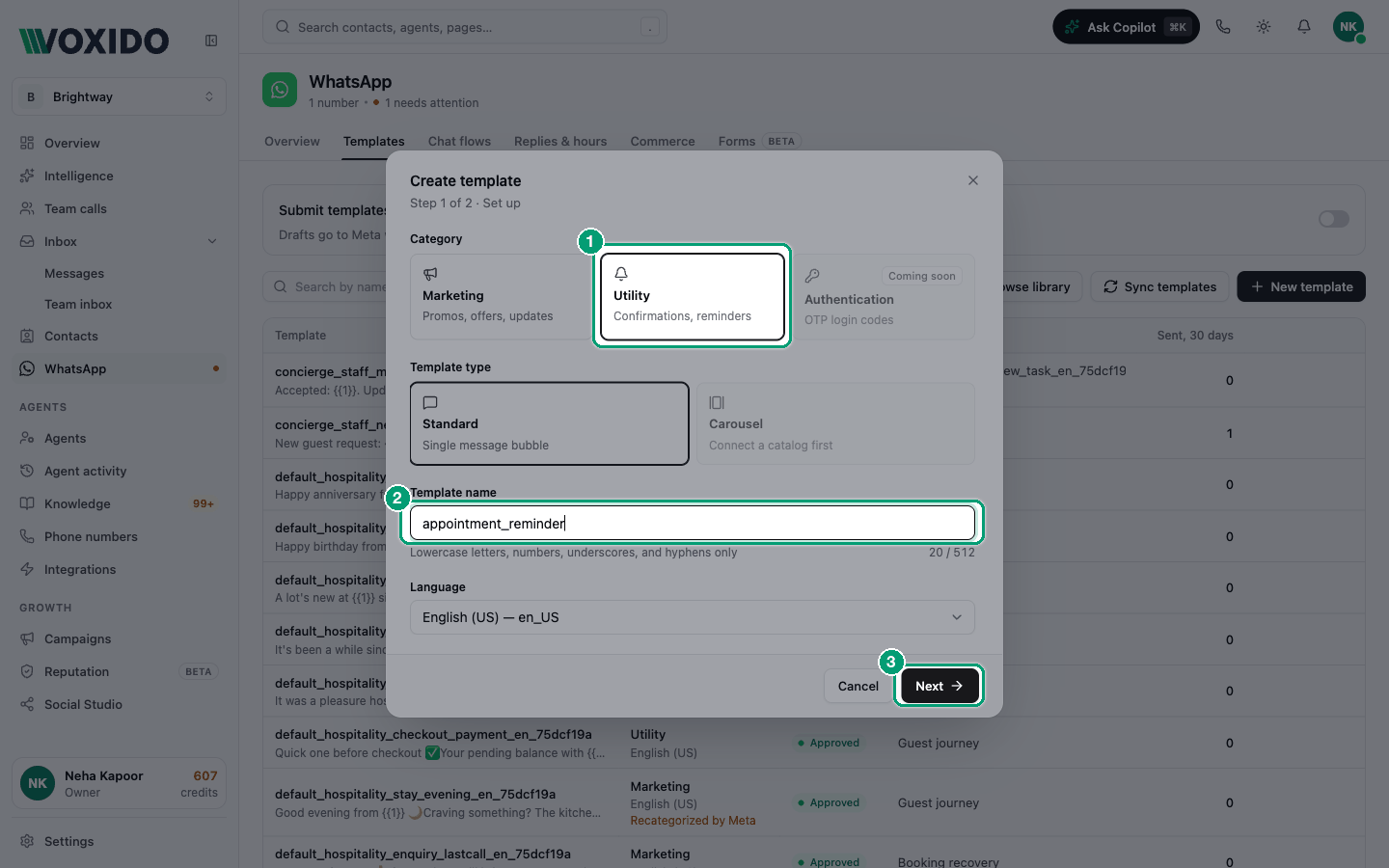Open Agents in the sidebar

[x=120, y=438]
